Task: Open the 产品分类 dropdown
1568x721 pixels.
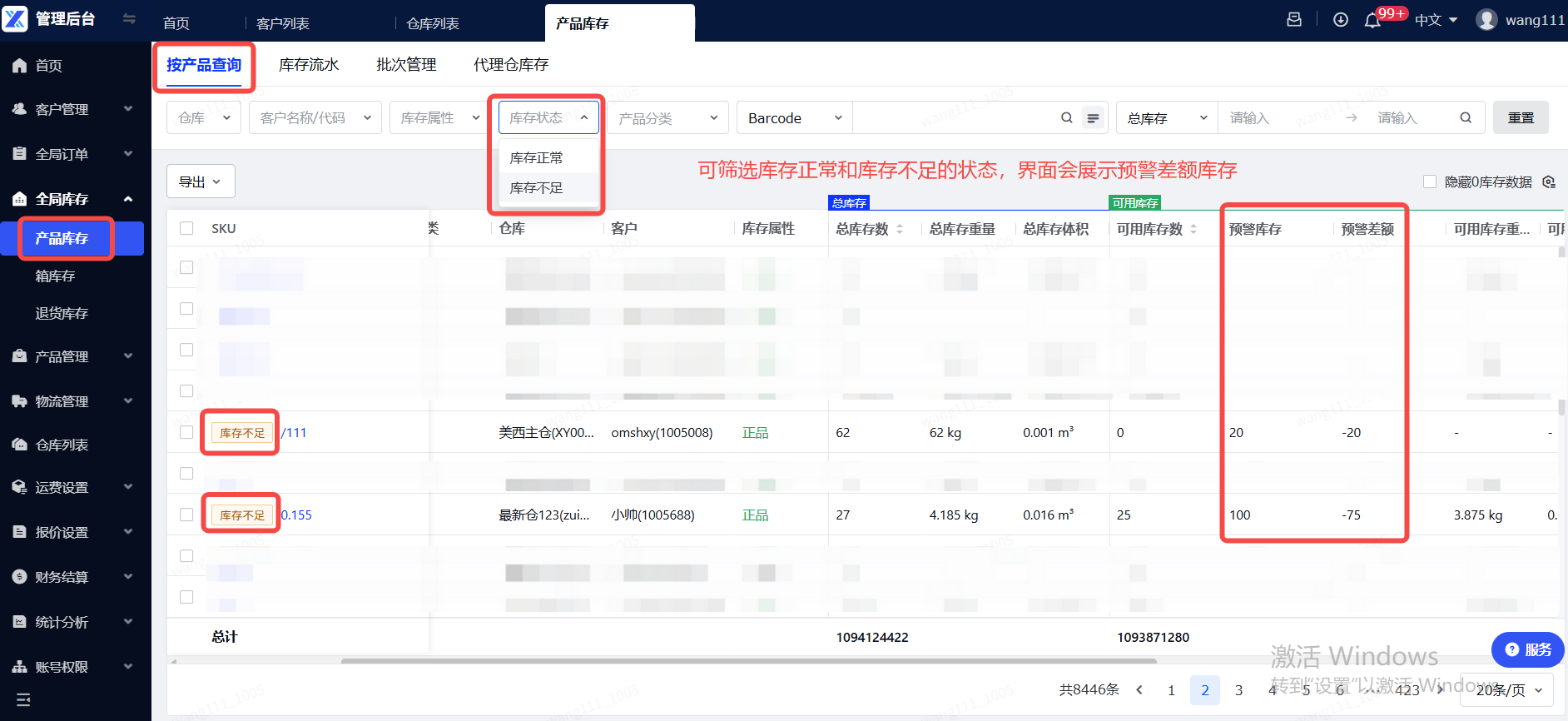Action: [668, 117]
